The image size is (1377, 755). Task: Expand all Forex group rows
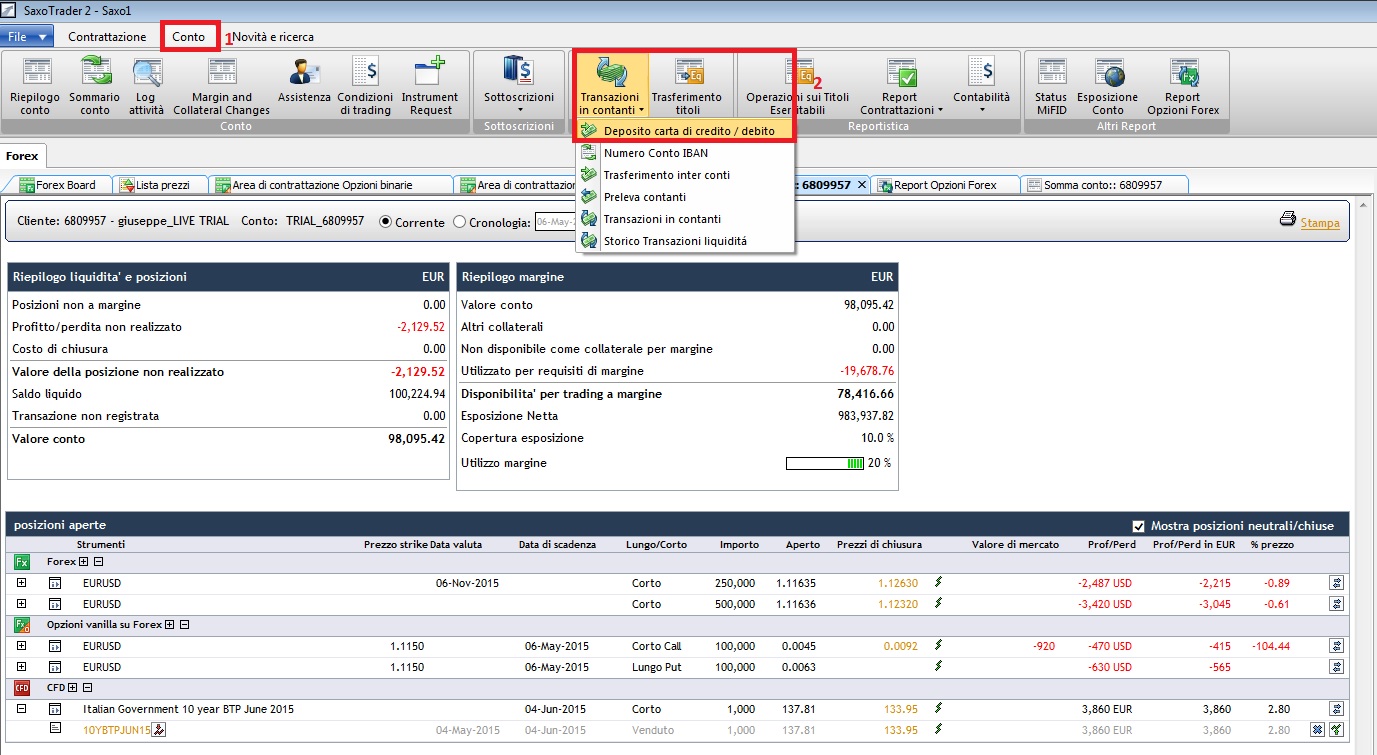click(x=84, y=562)
